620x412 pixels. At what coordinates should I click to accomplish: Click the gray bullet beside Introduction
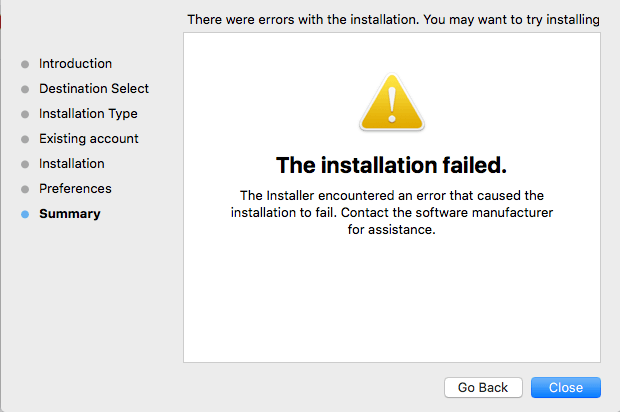tap(25, 64)
